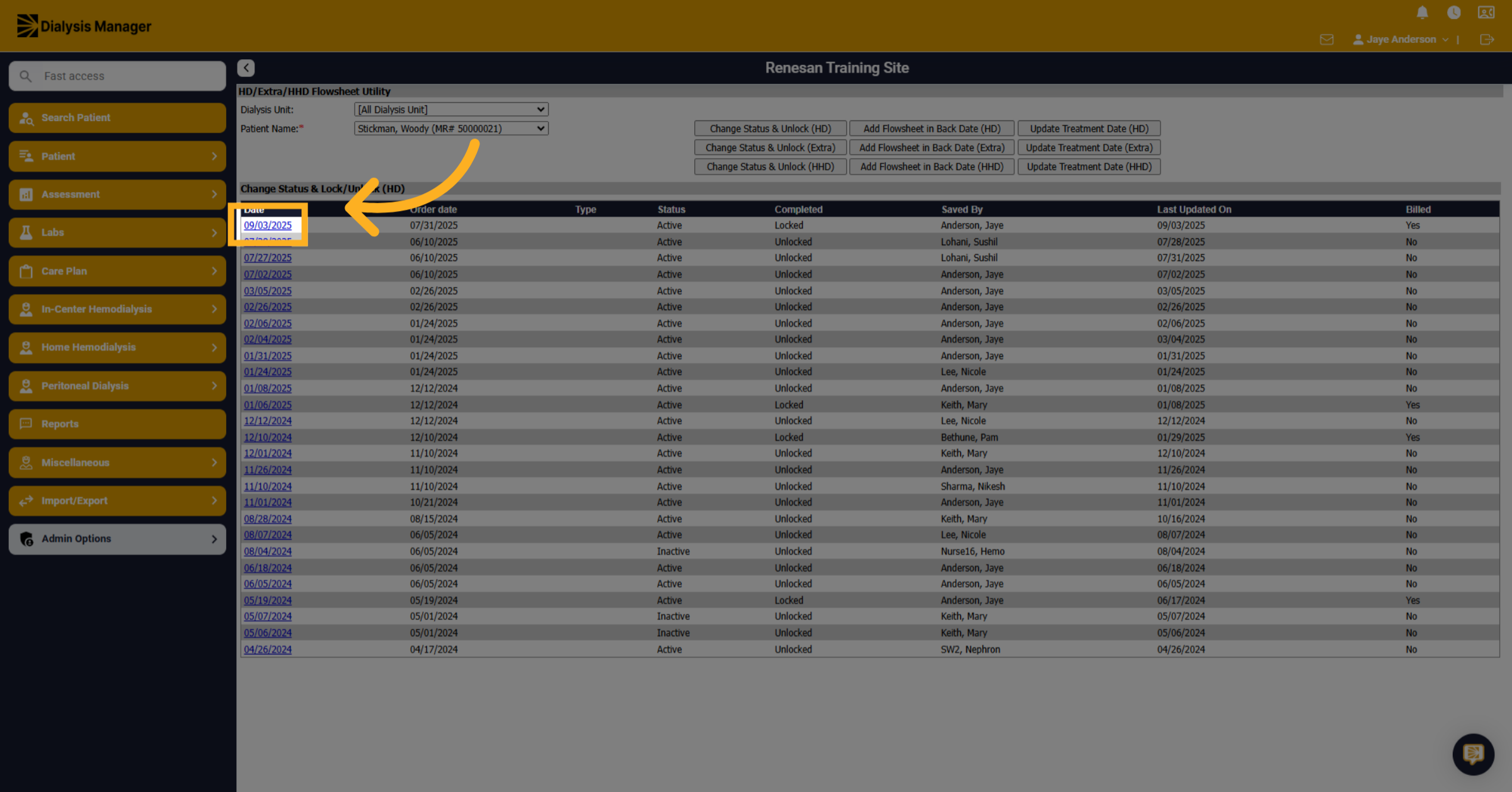This screenshot has width=1512, height=792.
Task: Click the Last Updated On column header
Action: tap(1194, 209)
